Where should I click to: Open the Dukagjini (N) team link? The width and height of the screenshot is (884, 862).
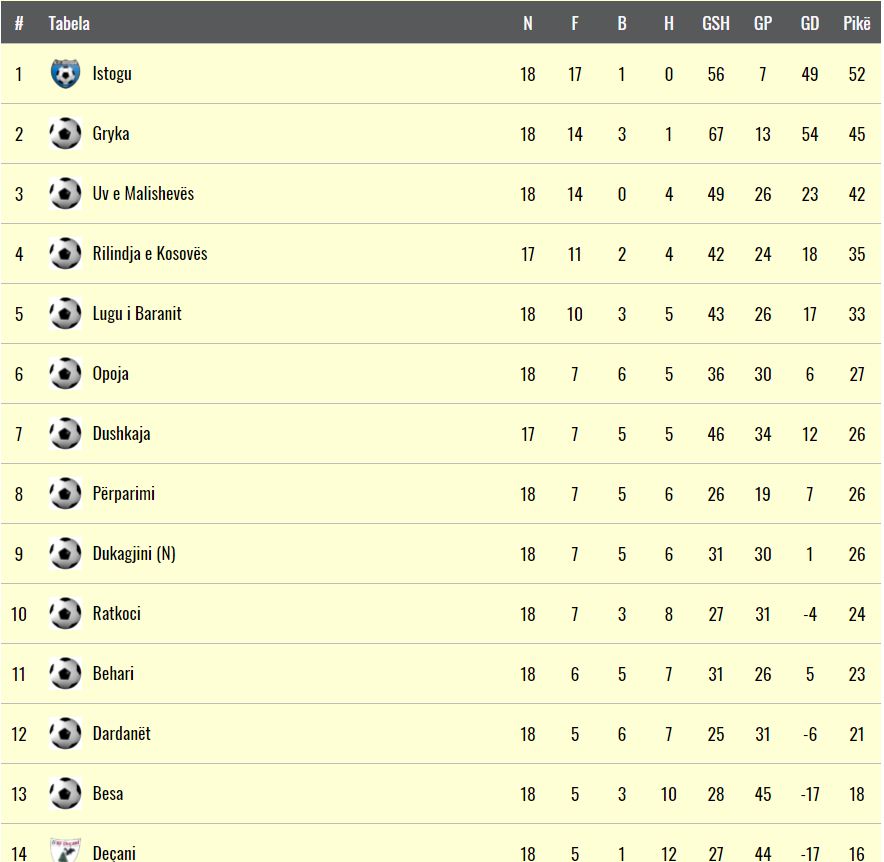pyautogui.click(x=134, y=554)
